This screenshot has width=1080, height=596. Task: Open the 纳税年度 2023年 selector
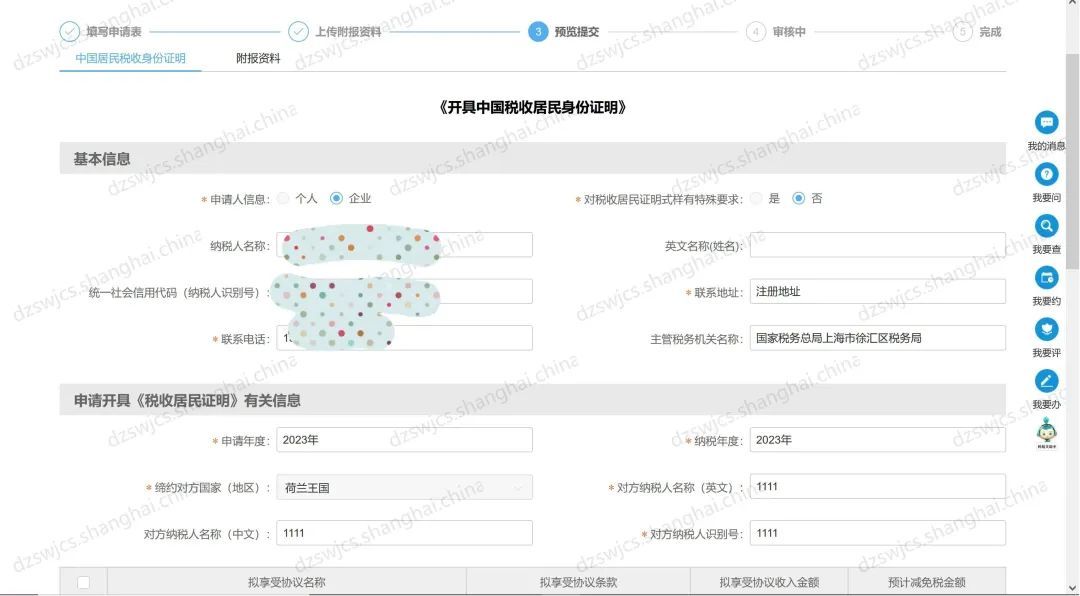(876, 440)
